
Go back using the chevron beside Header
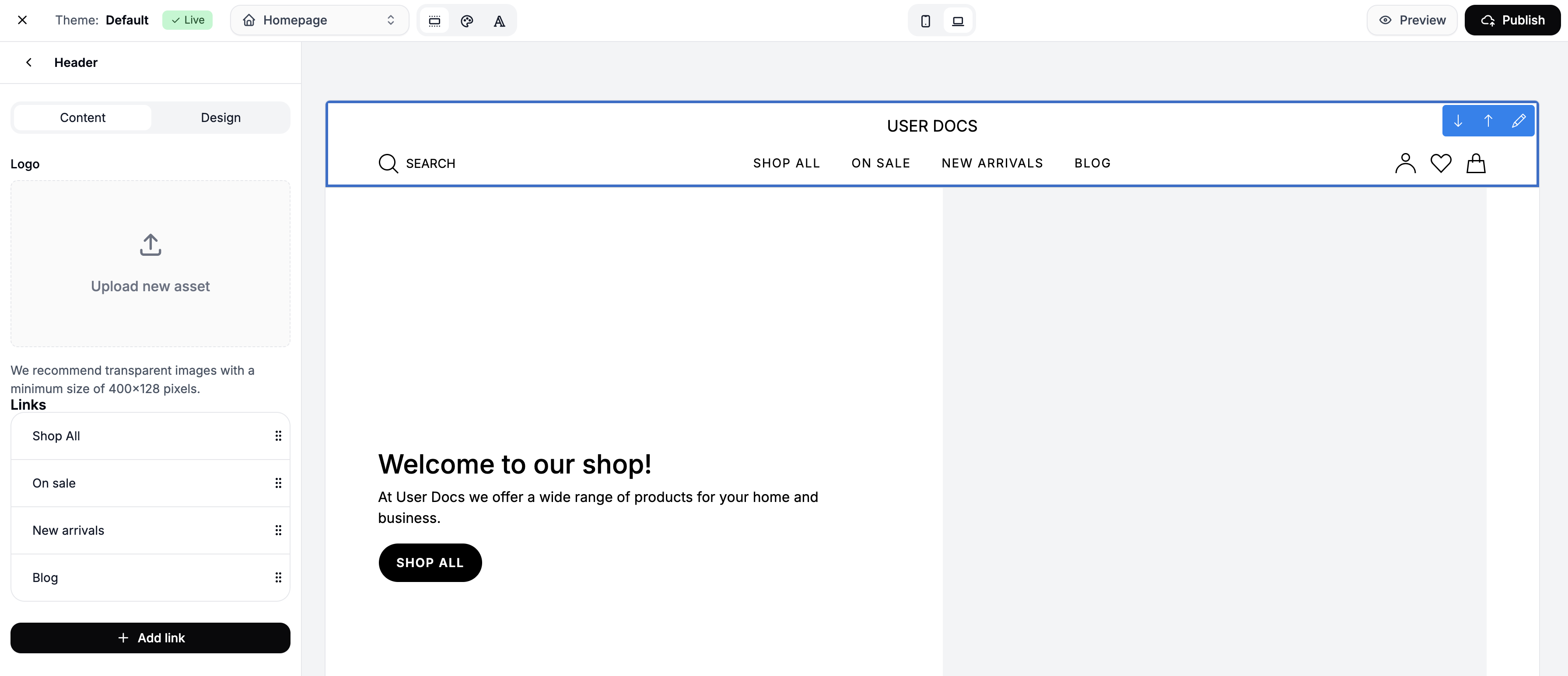(28, 62)
